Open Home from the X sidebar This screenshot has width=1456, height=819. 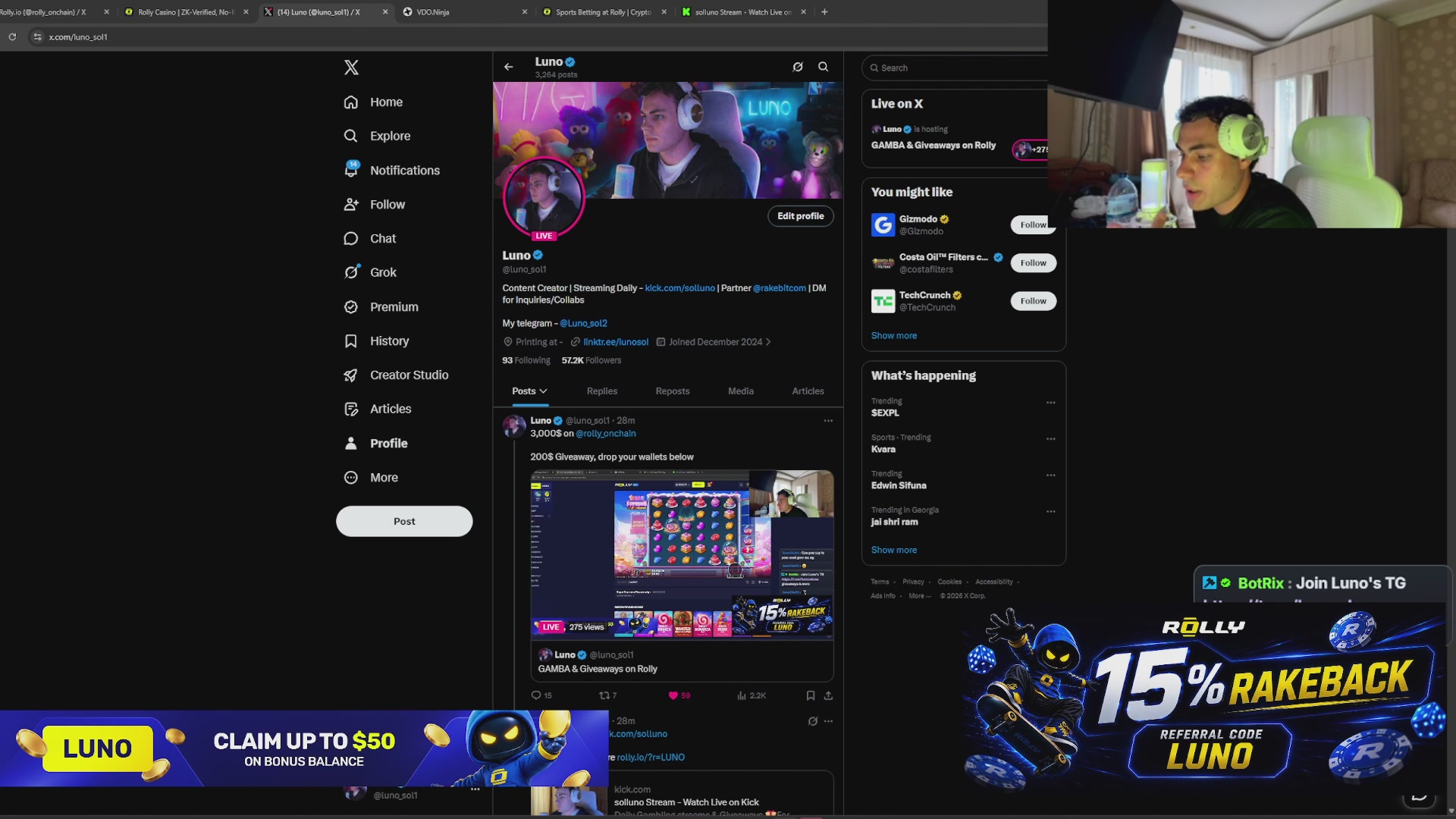pos(373,102)
